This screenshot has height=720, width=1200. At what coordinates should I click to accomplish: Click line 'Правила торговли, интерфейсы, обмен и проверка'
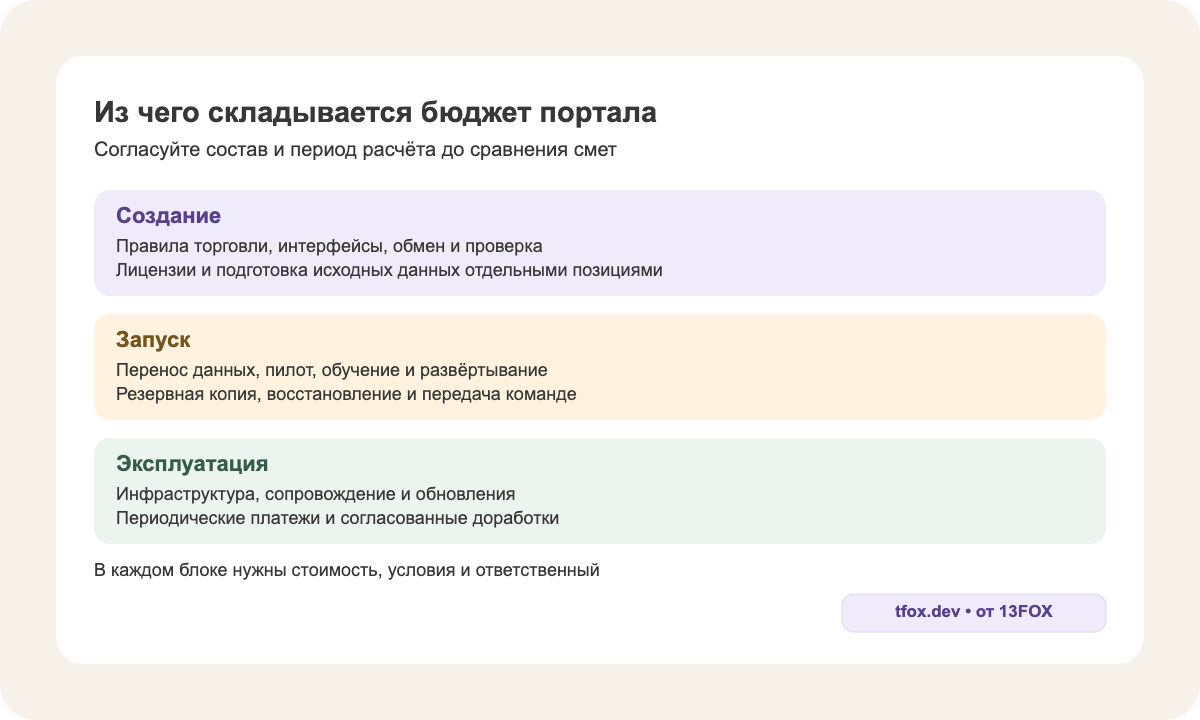point(329,246)
